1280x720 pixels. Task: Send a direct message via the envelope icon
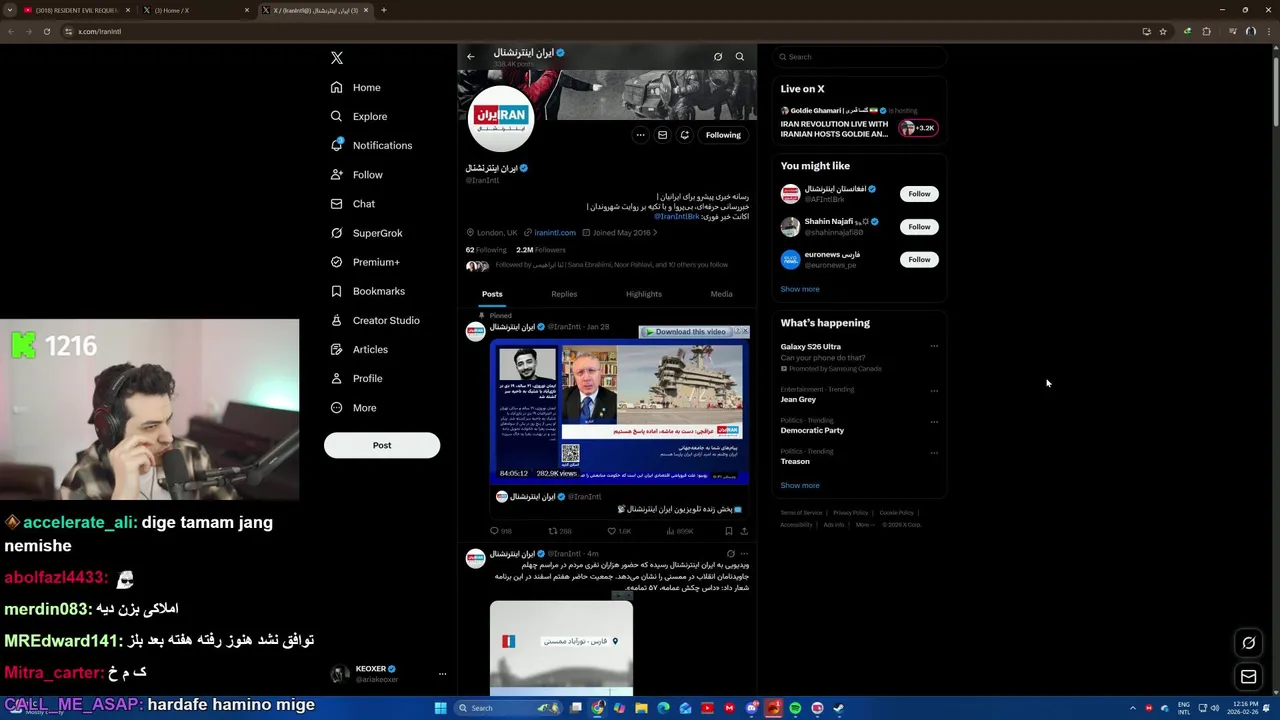pyautogui.click(x=662, y=134)
